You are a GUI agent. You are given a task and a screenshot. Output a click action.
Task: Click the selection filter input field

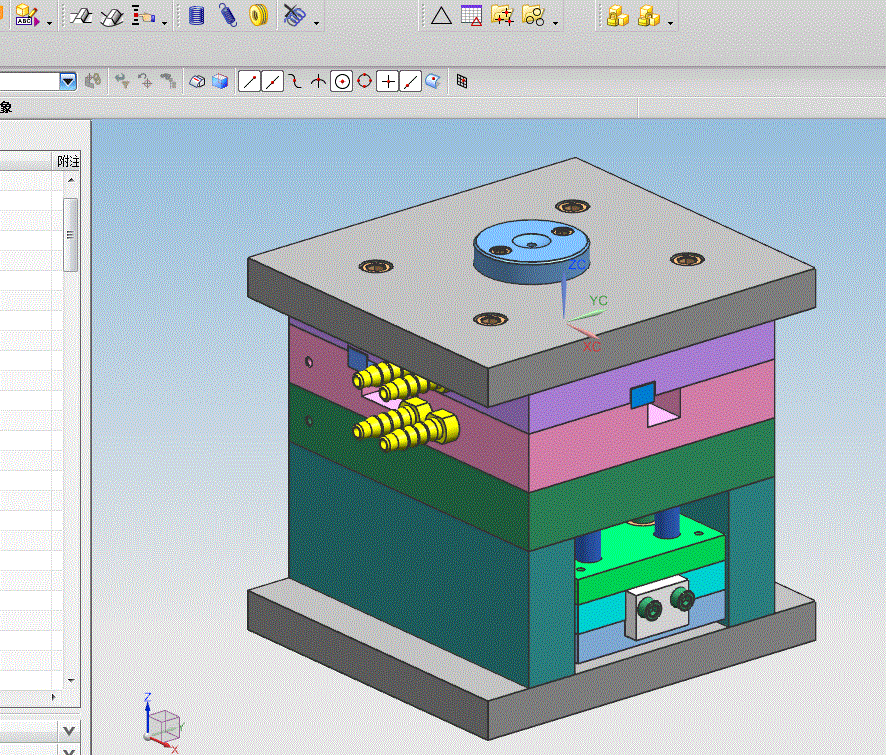click(x=29, y=81)
